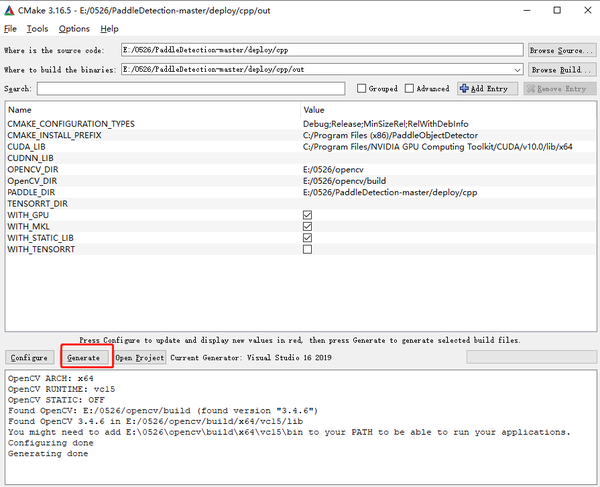Select the CUDNN_LIB entry name
Screen dimensions: 600x487
(31, 158)
